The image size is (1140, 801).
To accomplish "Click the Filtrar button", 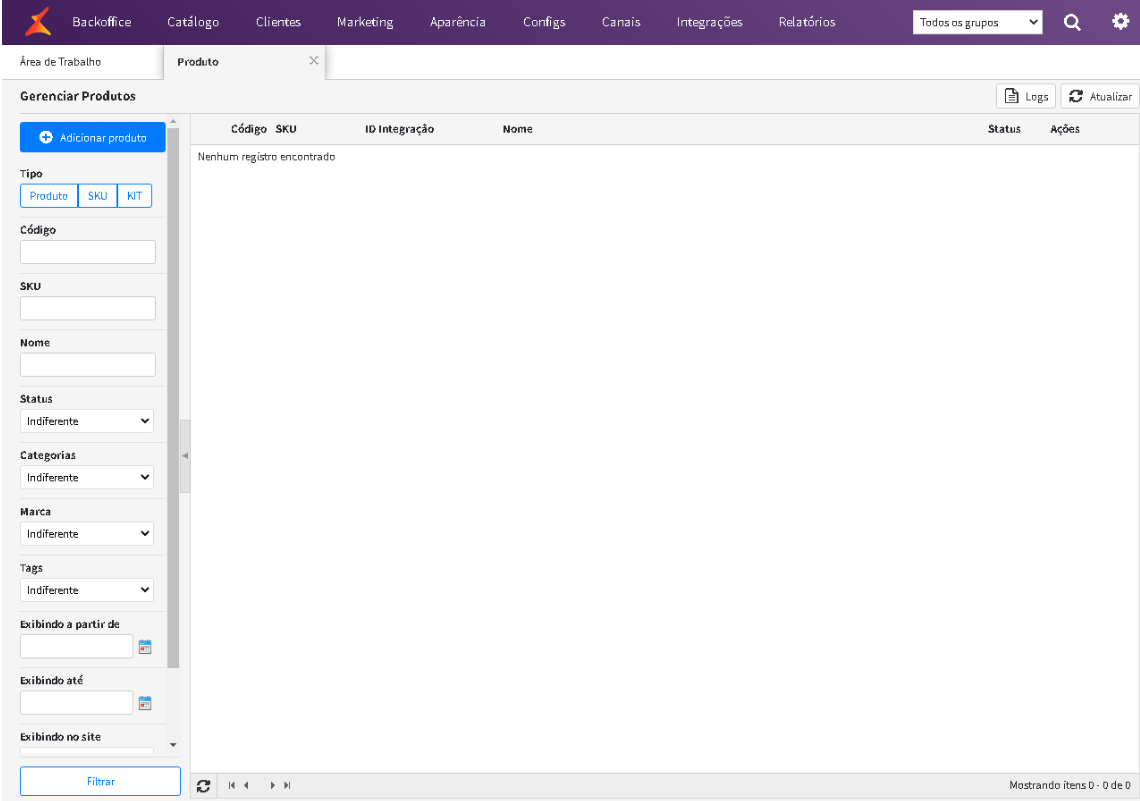I will click(100, 781).
